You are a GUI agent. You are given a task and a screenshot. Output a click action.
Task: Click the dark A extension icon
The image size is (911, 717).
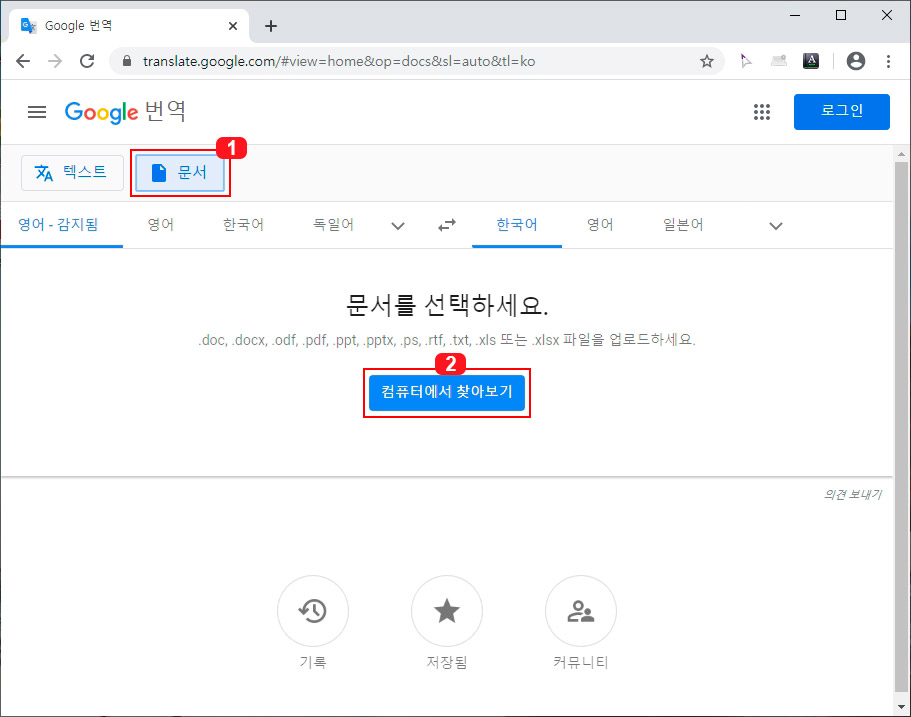pyautogui.click(x=810, y=61)
